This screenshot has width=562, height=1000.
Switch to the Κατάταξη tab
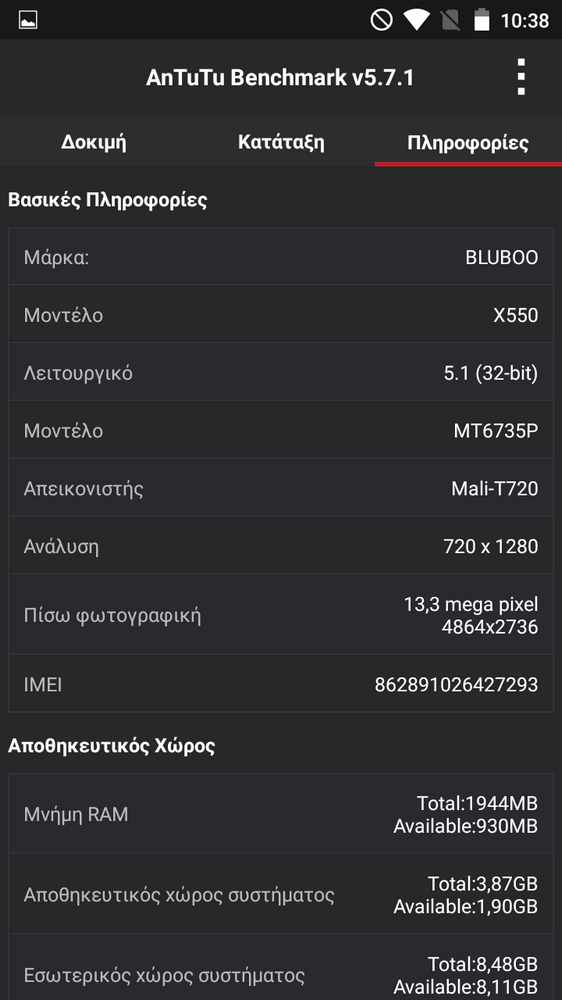[281, 141]
